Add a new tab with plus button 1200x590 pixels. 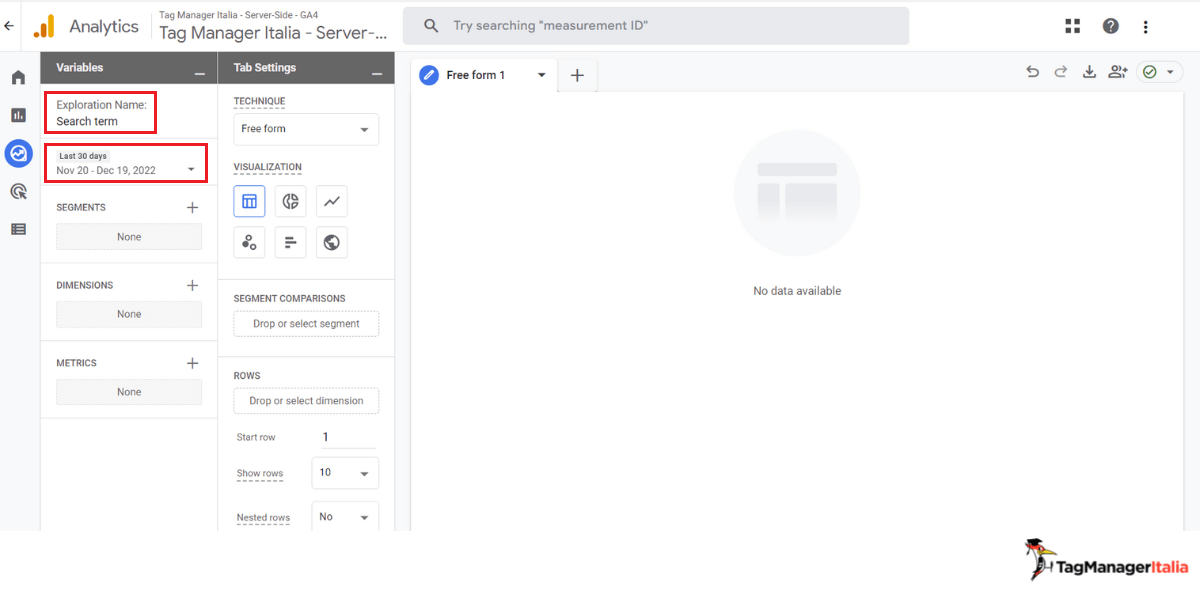tap(577, 75)
